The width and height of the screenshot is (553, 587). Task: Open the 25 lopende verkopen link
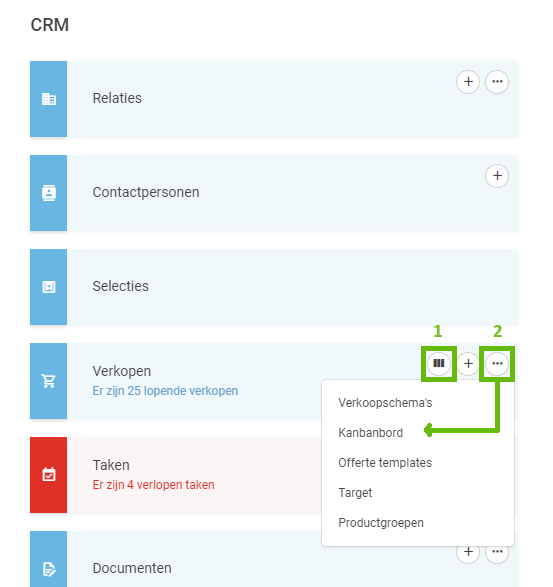point(165,391)
